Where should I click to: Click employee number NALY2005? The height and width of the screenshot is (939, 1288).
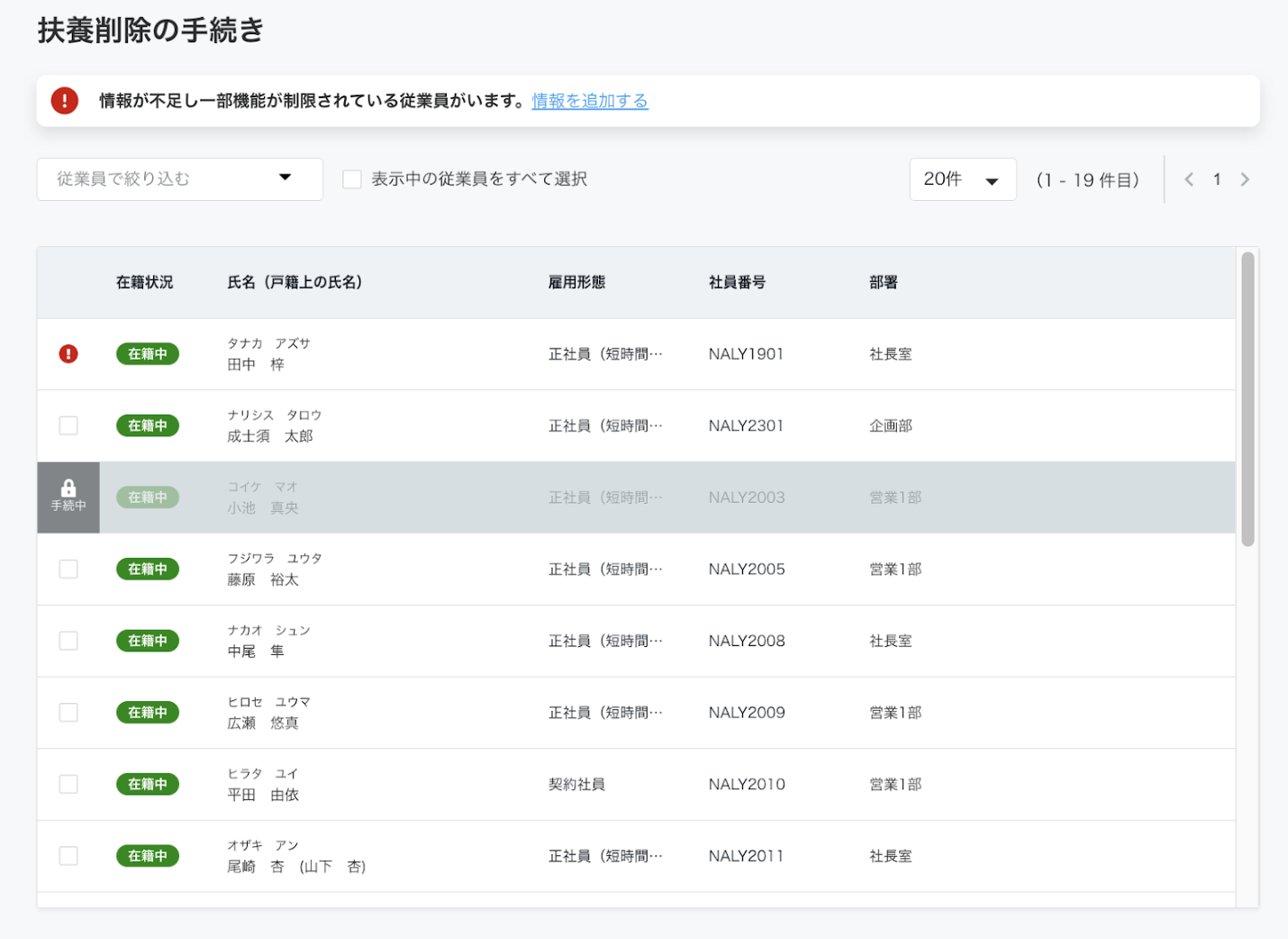pos(747,569)
